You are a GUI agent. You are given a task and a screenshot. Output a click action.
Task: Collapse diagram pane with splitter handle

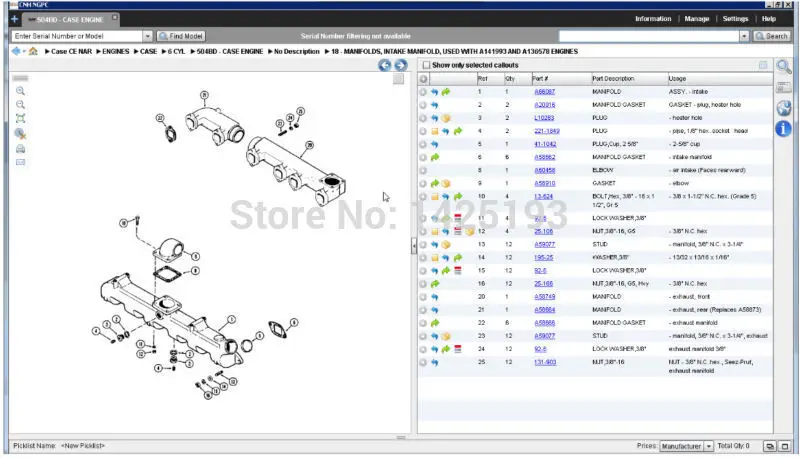coord(413,246)
